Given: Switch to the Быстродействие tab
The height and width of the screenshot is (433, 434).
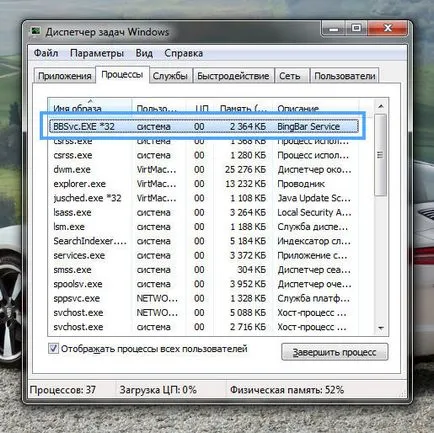Looking at the screenshot, I should coord(233,76).
